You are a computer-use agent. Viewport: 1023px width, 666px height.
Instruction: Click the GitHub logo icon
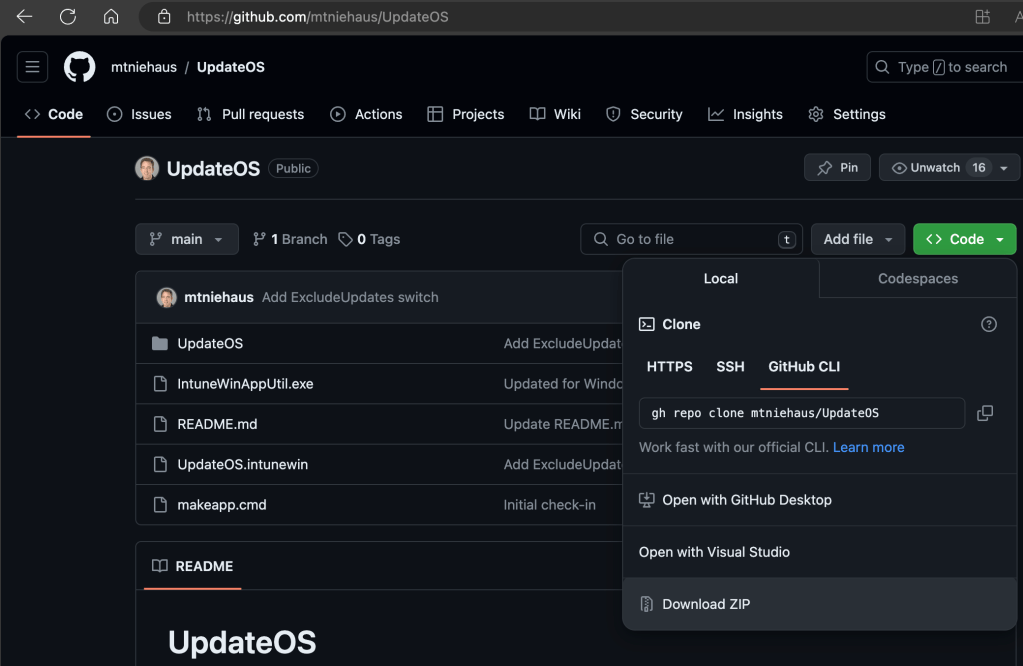[80, 67]
